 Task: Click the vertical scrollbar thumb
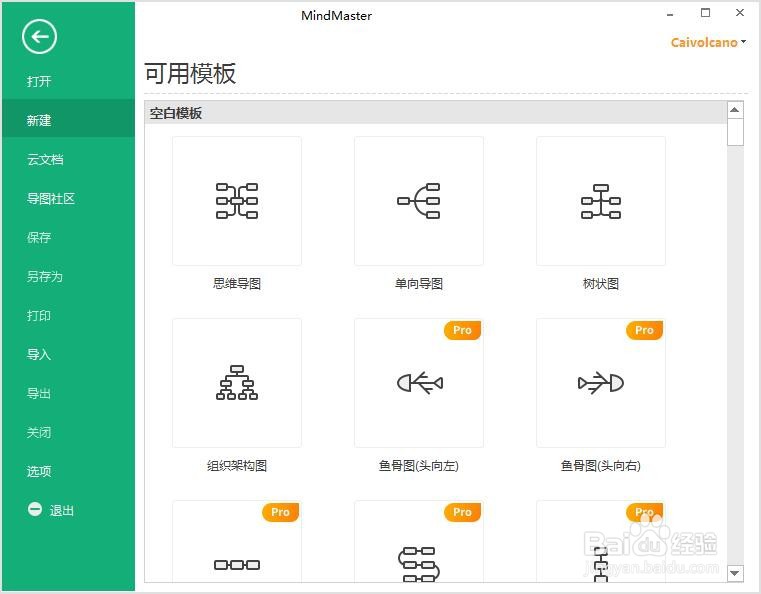[x=735, y=132]
